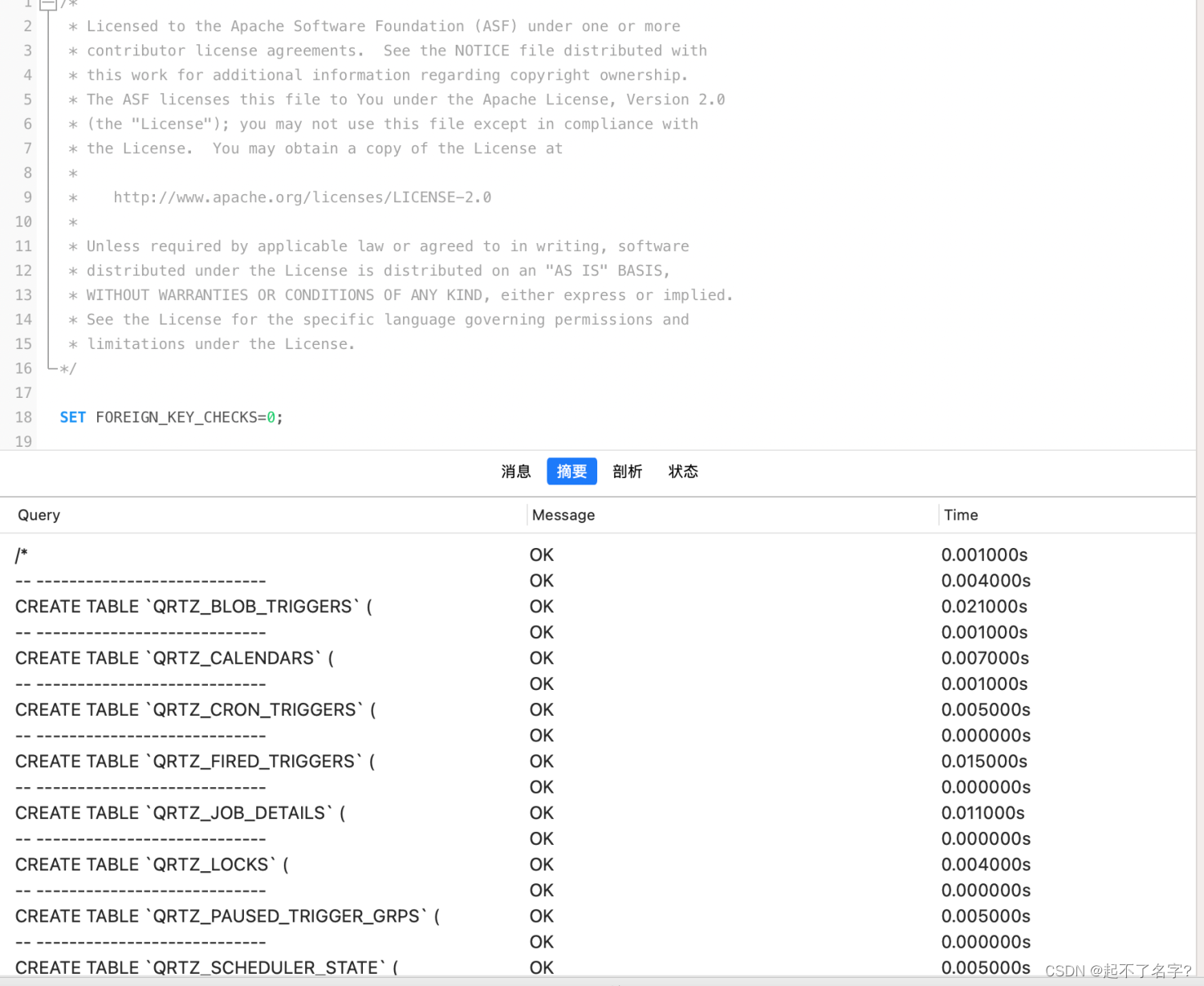Select the active 摘要 tab
Screen dimensions: 1204x986
[571, 472]
